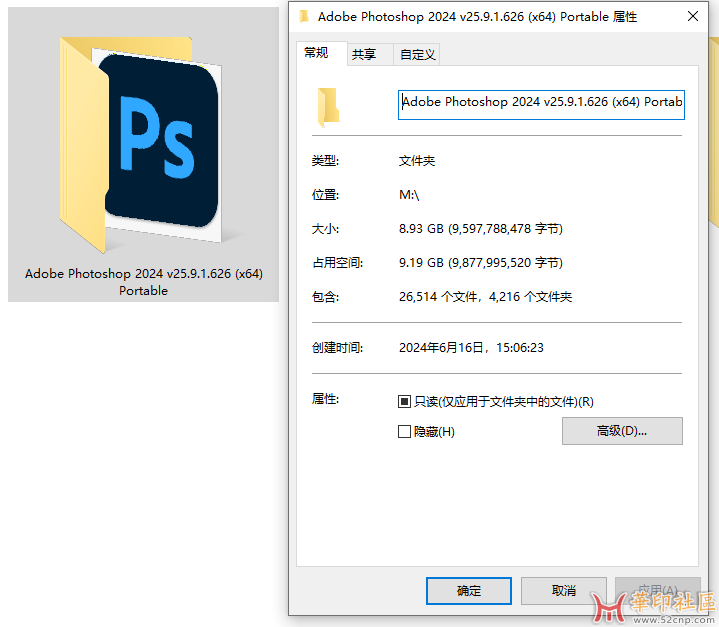Open the 自定义 tab
The width and height of the screenshot is (719, 627).
(x=417, y=55)
